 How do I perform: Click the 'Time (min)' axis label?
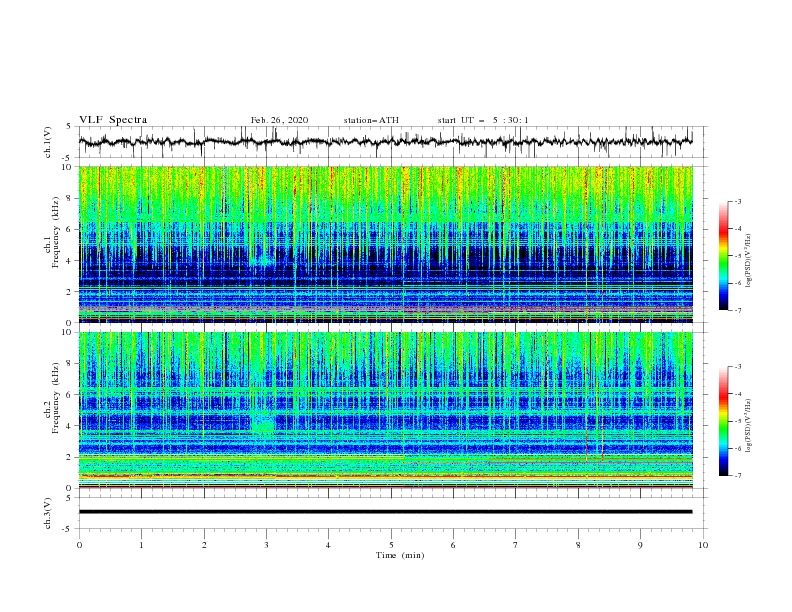(400, 555)
